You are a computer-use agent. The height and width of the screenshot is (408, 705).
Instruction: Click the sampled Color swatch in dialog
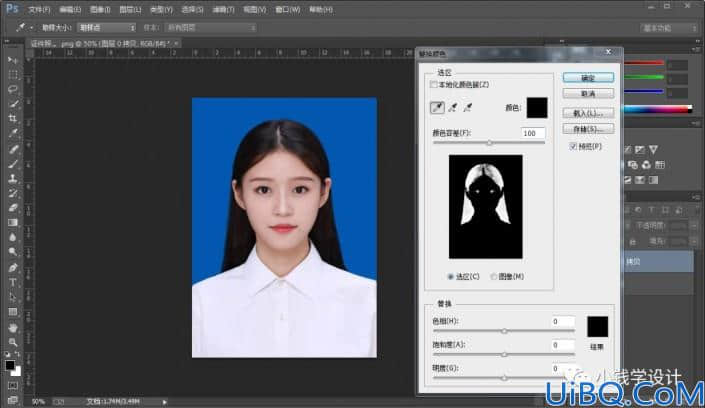click(537, 108)
